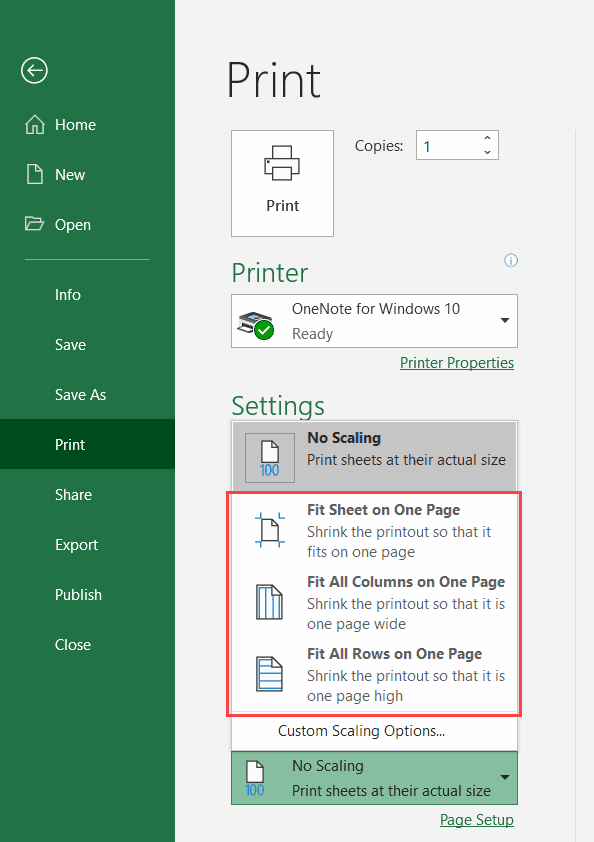
Task: Increase copies with the up arrow
Action: (x=487, y=138)
